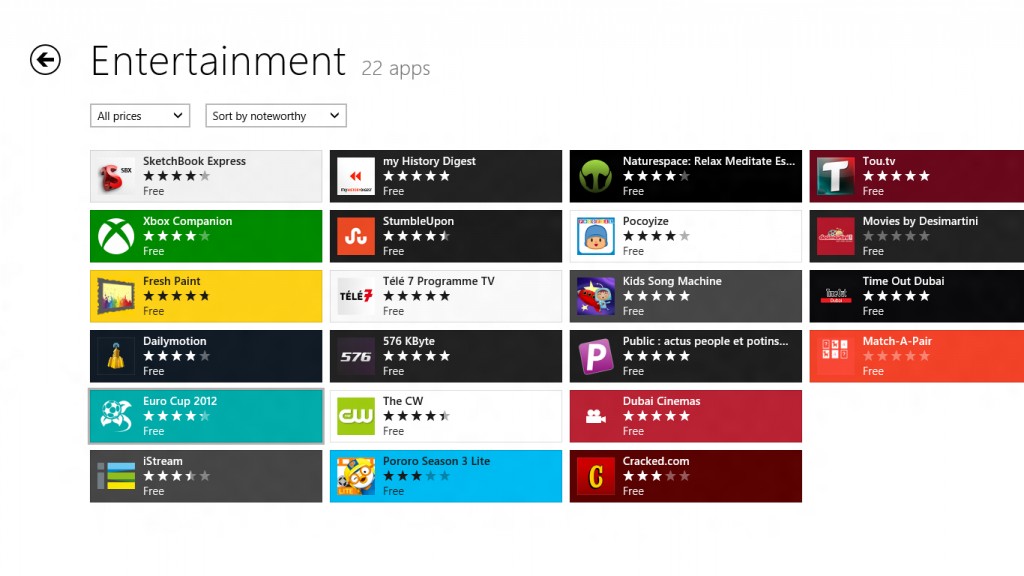The image size is (1024, 576).
Task: Click Movies by Desimartini title text
Action: point(920,221)
